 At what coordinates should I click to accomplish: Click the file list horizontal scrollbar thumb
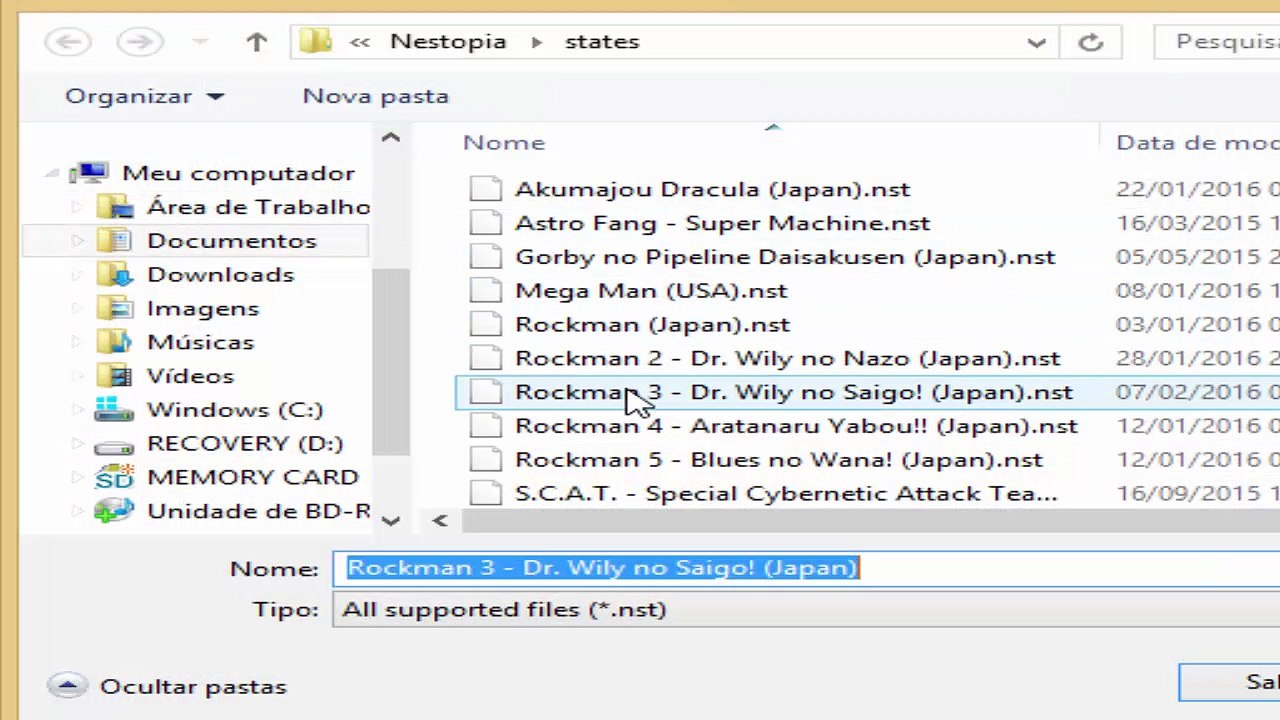point(870,520)
